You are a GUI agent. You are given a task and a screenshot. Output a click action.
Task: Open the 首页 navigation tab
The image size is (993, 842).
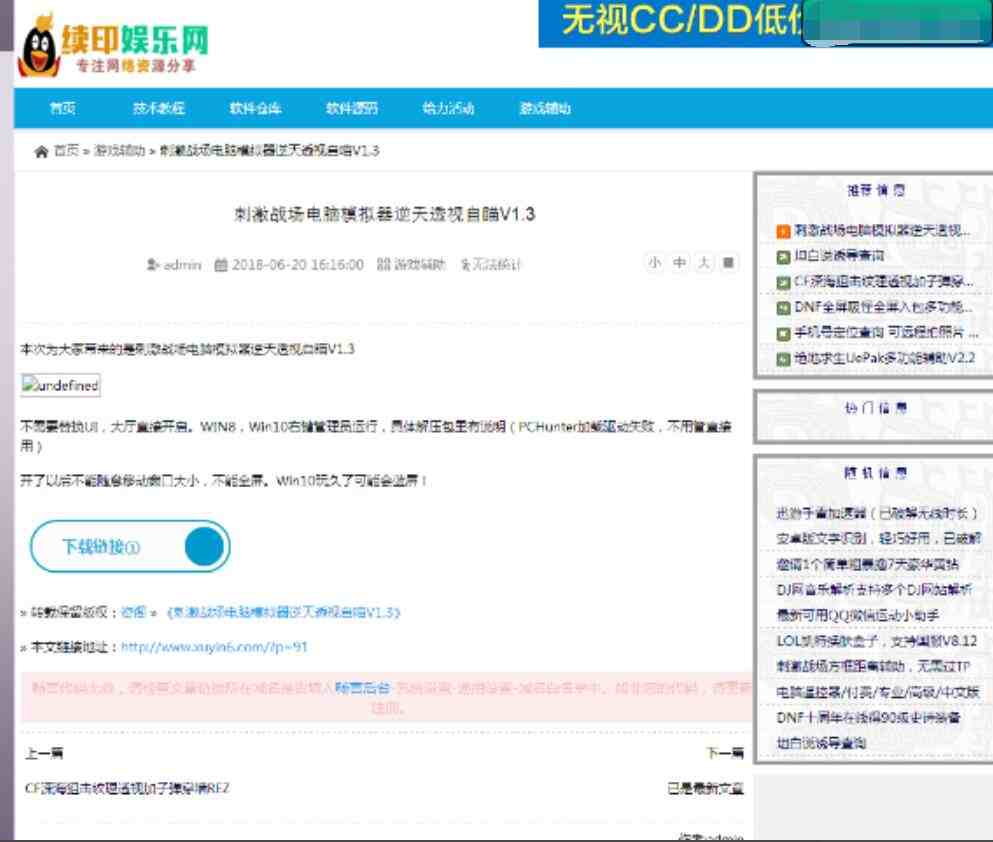[62, 109]
